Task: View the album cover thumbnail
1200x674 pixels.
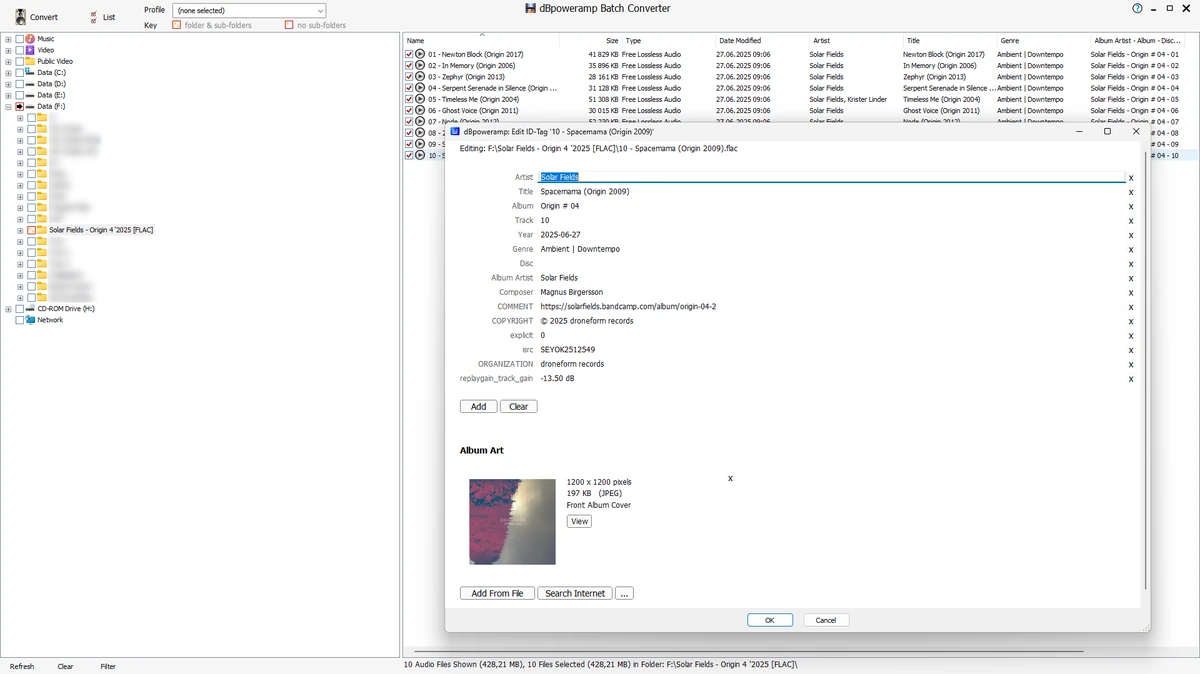Action: [x=512, y=522]
